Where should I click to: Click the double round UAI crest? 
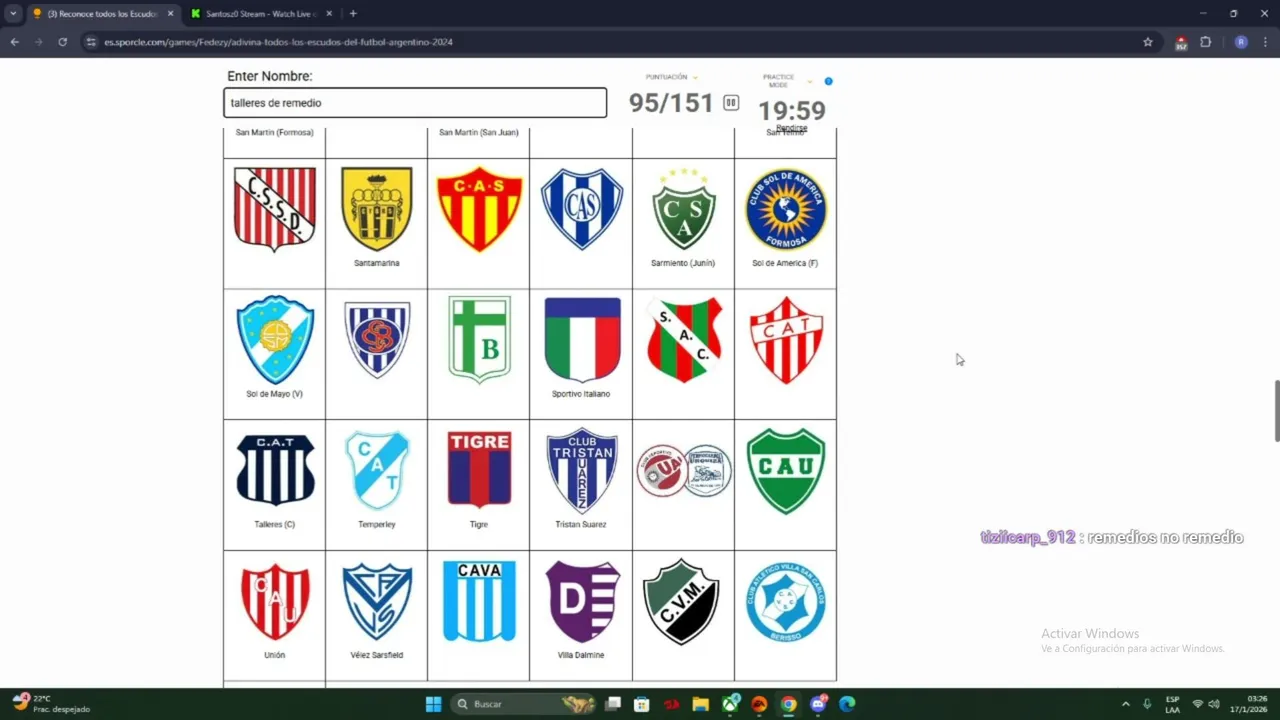click(x=684, y=470)
